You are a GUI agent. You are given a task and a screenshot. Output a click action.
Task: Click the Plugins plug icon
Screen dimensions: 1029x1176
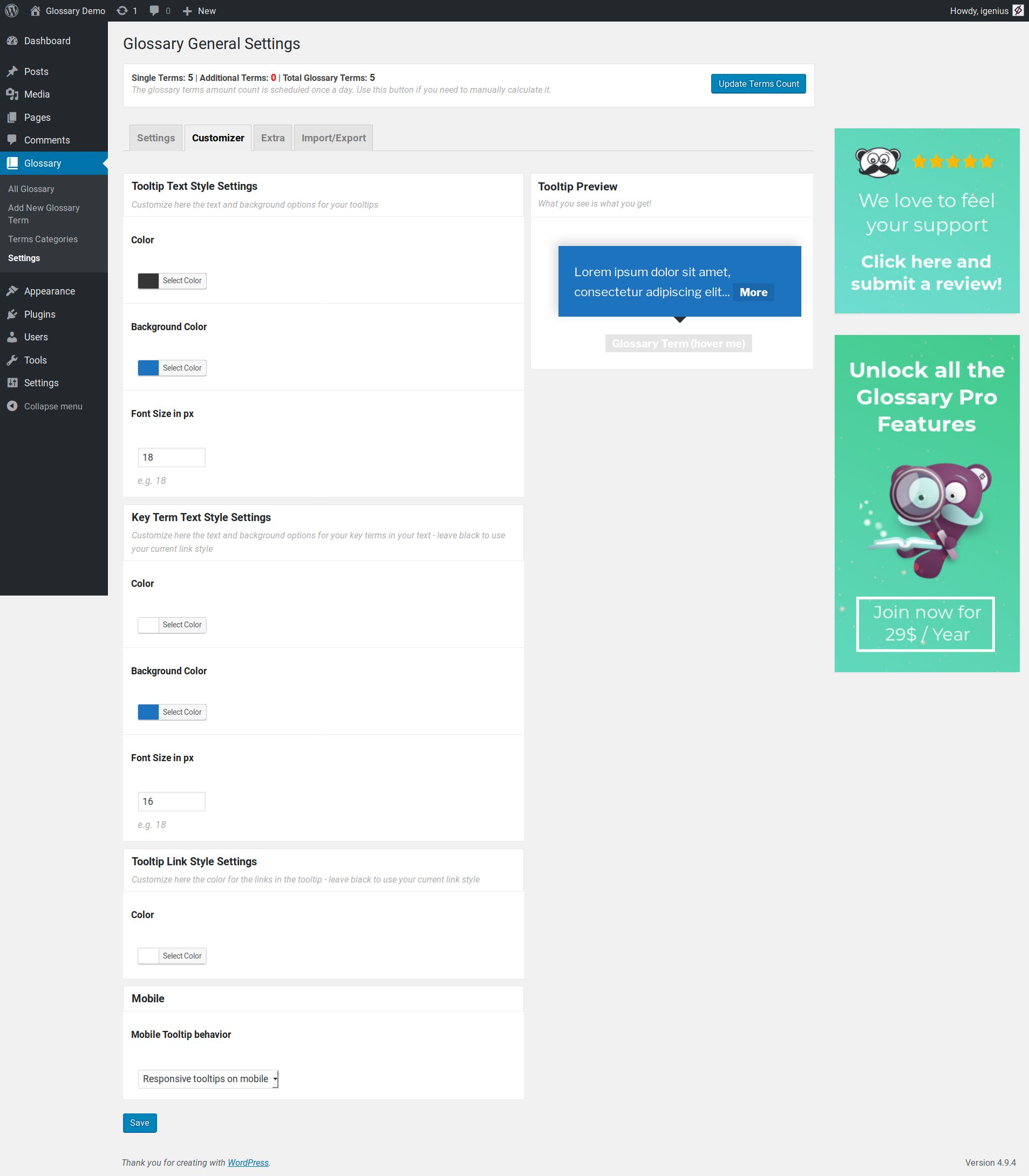(12, 314)
